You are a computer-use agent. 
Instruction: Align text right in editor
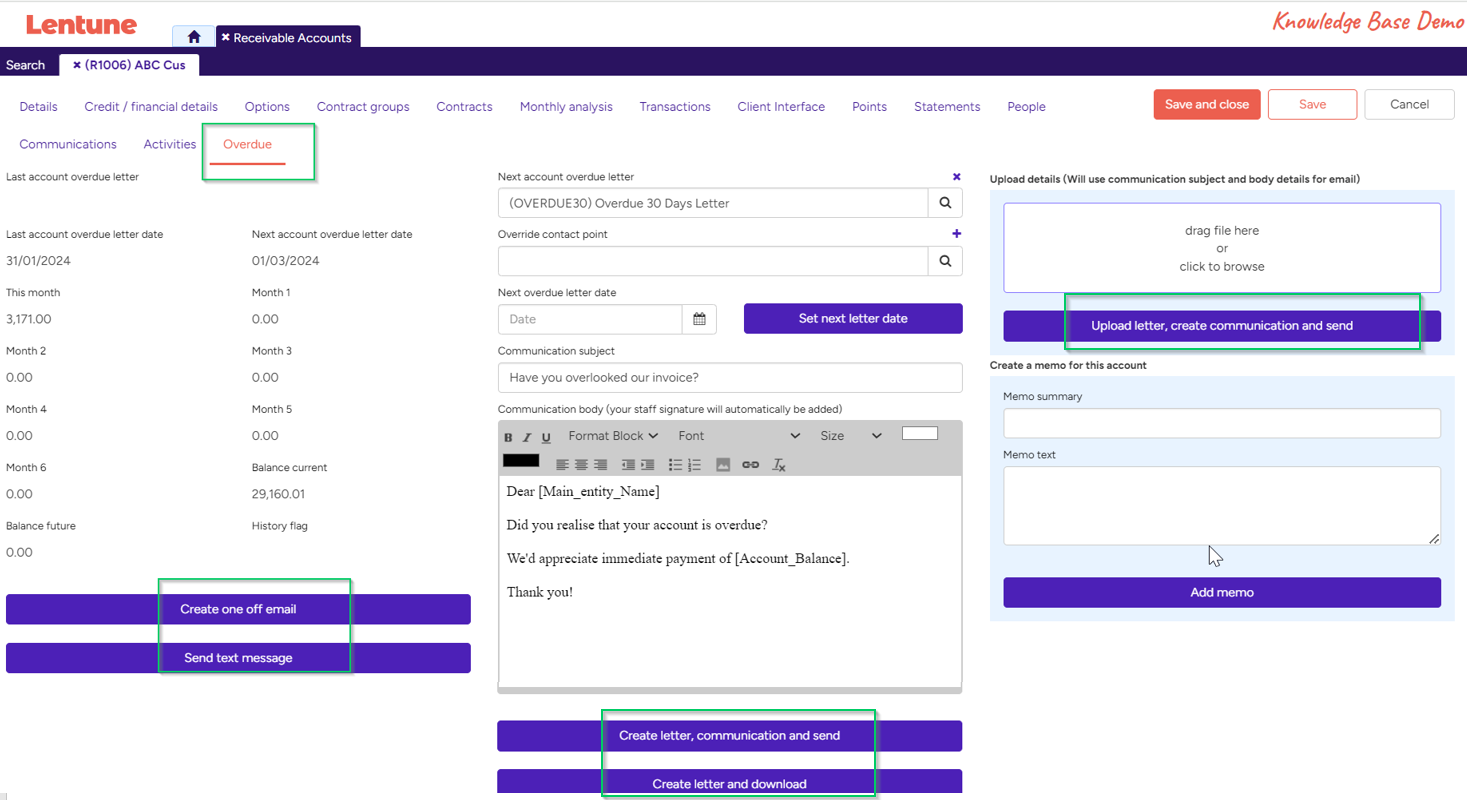(600, 465)
